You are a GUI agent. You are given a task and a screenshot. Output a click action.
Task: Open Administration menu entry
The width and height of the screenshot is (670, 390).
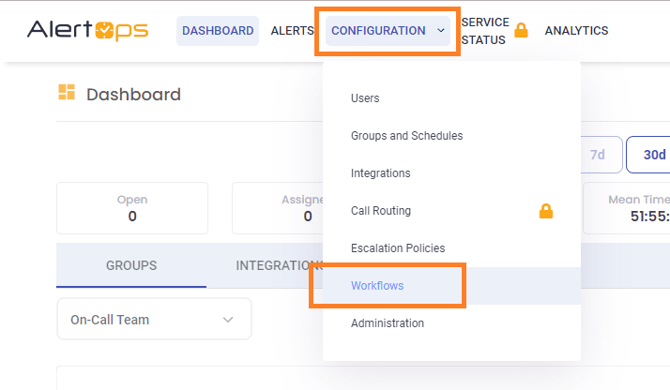coord(452,323)
